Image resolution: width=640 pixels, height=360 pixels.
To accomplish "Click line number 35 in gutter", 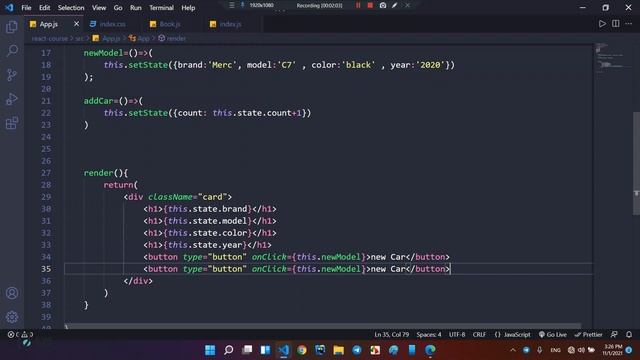I will [x=46, y=269].
